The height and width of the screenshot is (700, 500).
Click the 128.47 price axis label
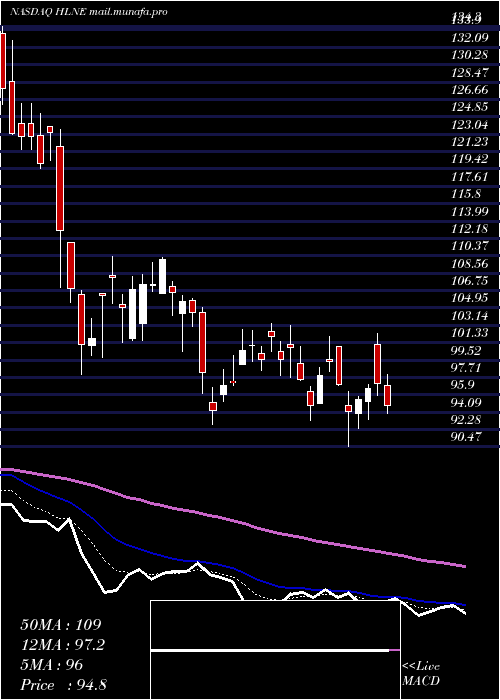click(x=470, y=73)
